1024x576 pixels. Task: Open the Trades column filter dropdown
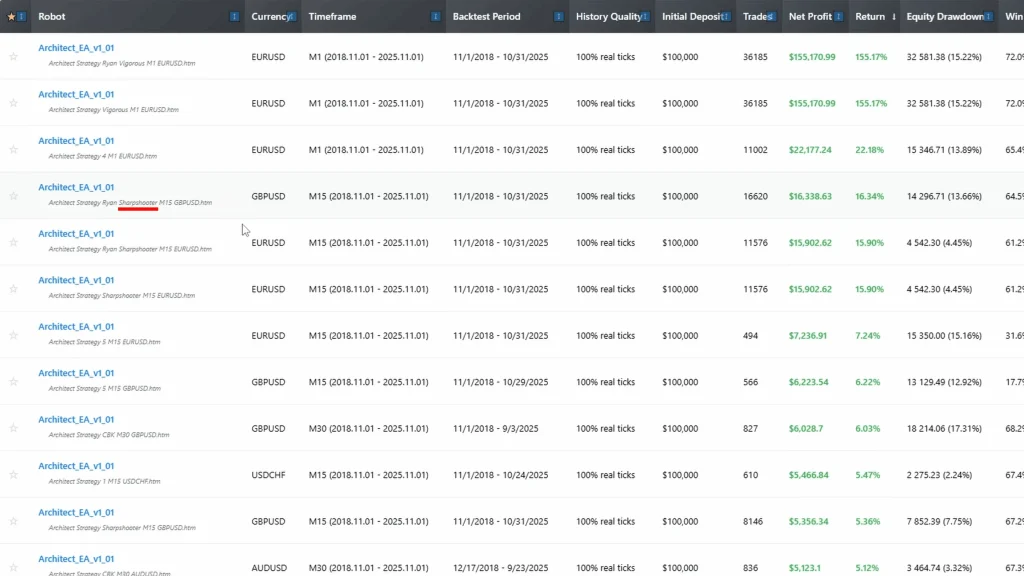point(771,17)
